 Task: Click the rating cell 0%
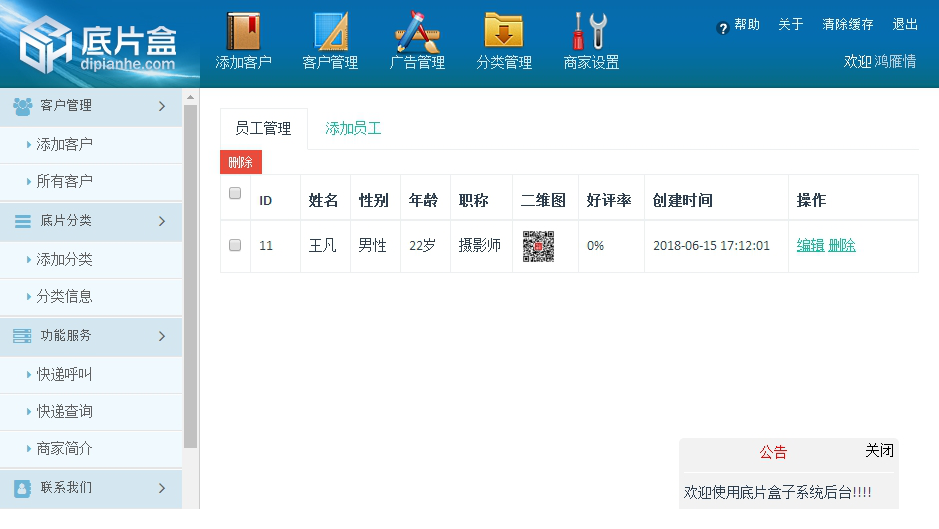(595, 246)
